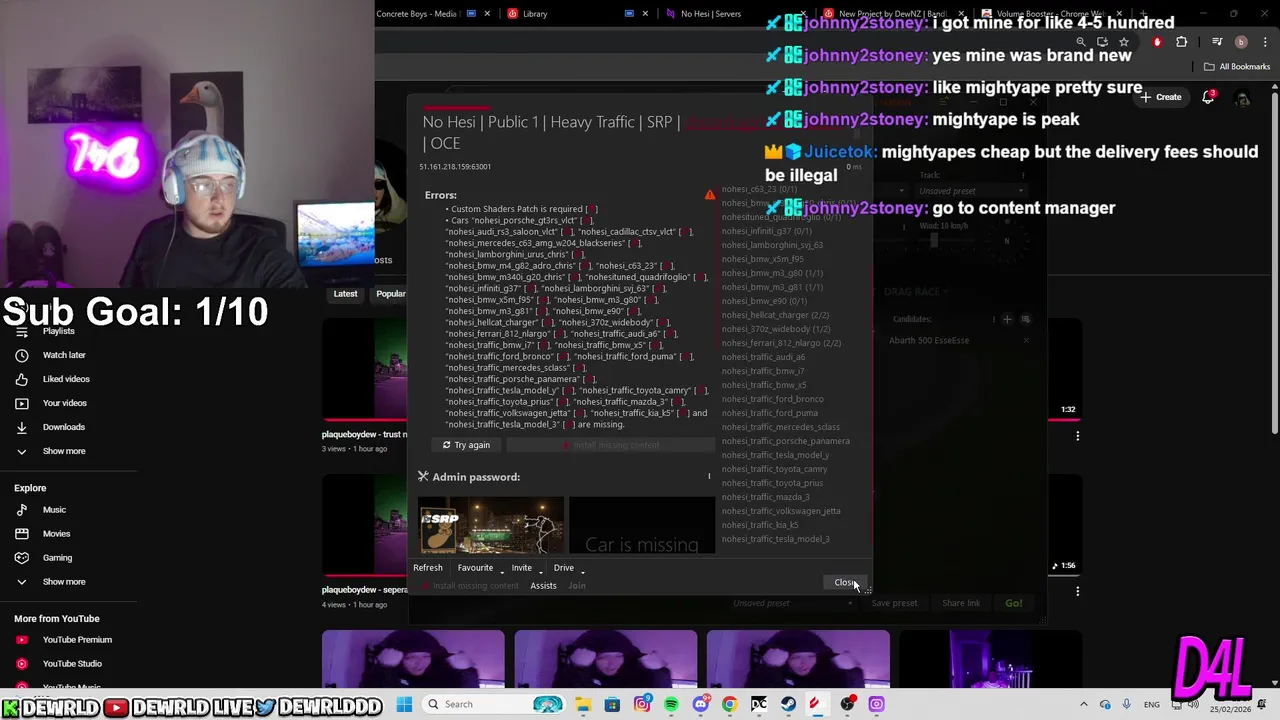Viewport: 1280px width, 720px height.
Task: Open Gaming in Explore section
Action: click(57, 558)
